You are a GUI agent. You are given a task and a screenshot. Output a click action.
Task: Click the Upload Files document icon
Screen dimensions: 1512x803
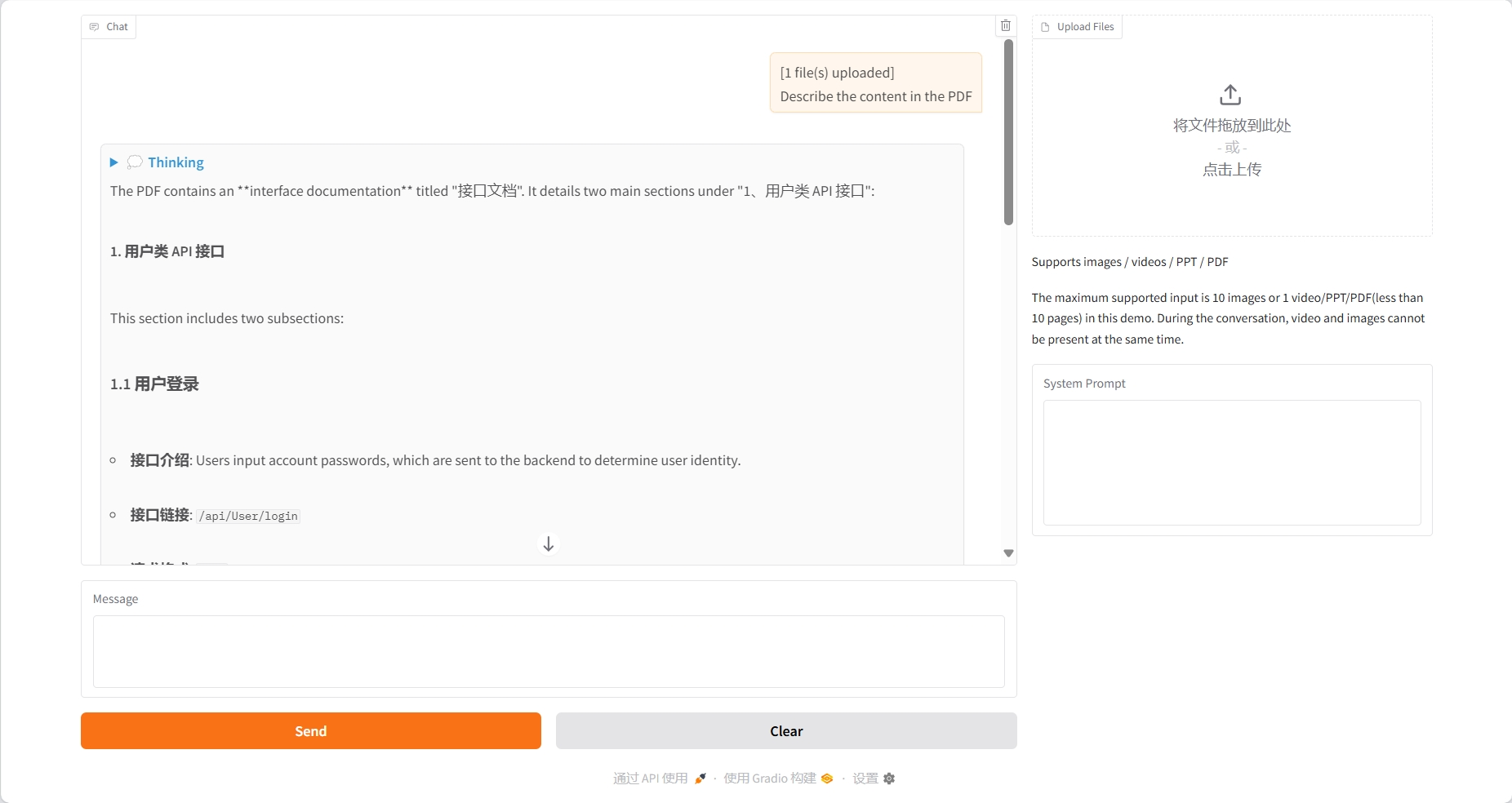(x=1045, y=27)
